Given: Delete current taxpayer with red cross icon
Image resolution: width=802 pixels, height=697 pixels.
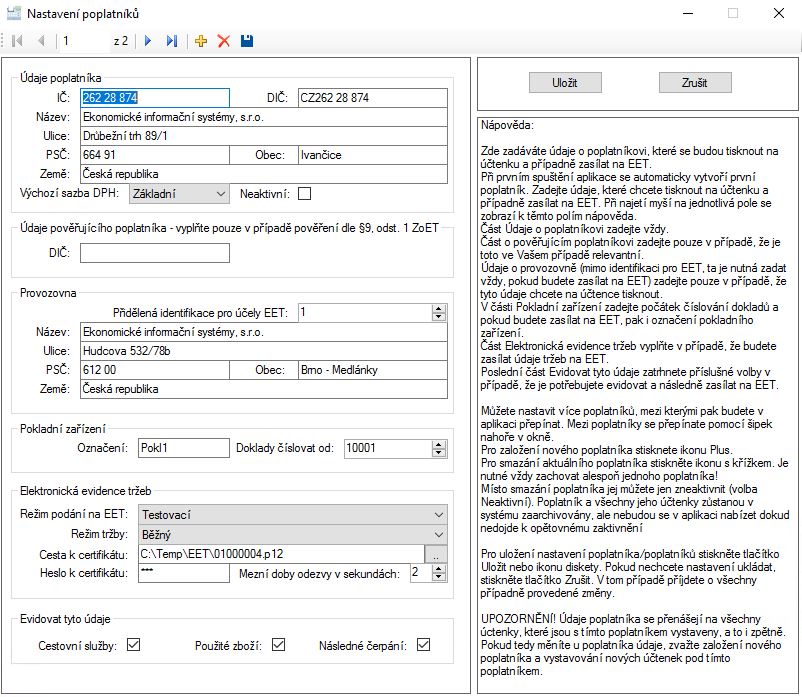Looking at the screenshot, I should 224,41.
